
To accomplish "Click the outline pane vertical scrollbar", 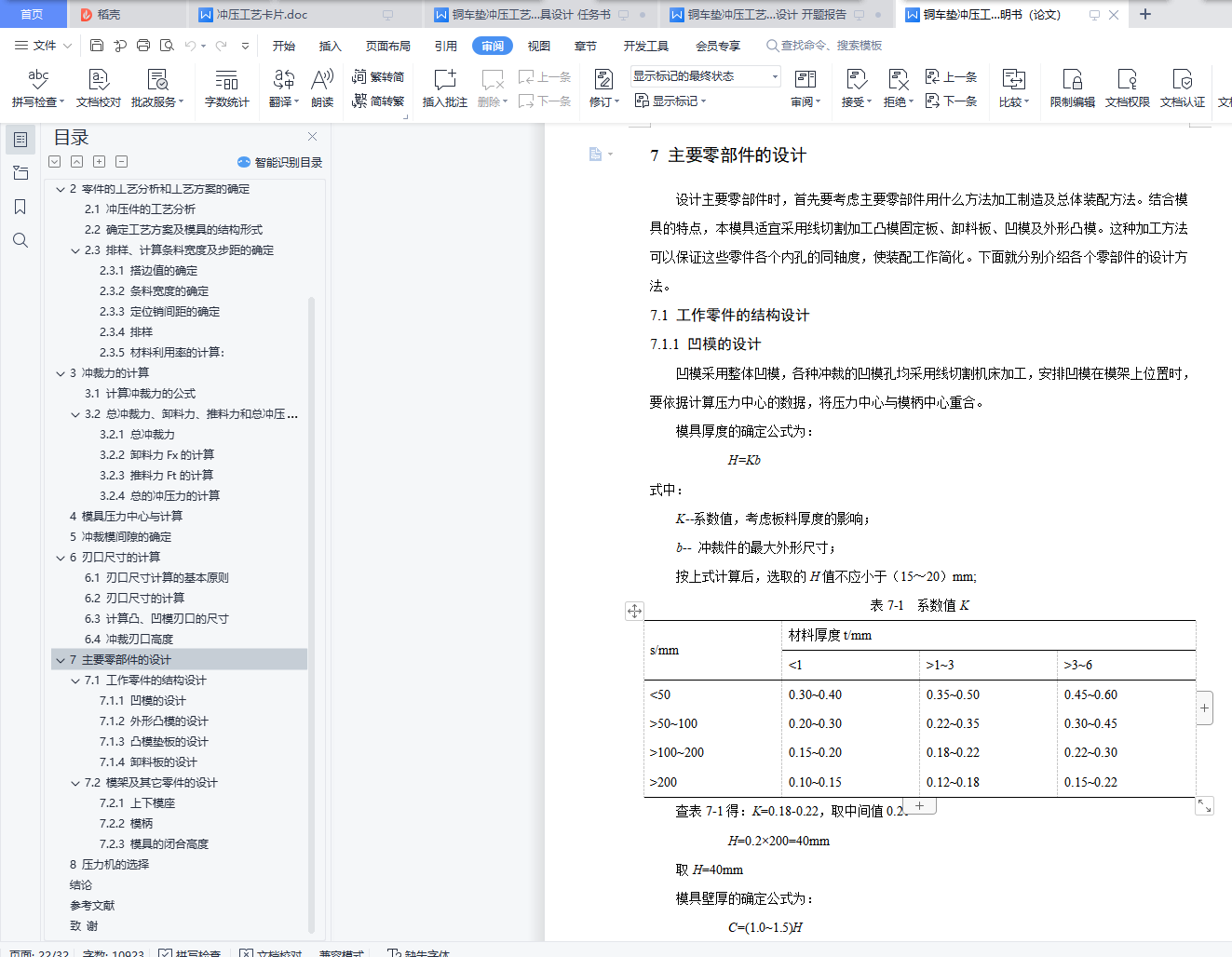I will coord(311,614).
